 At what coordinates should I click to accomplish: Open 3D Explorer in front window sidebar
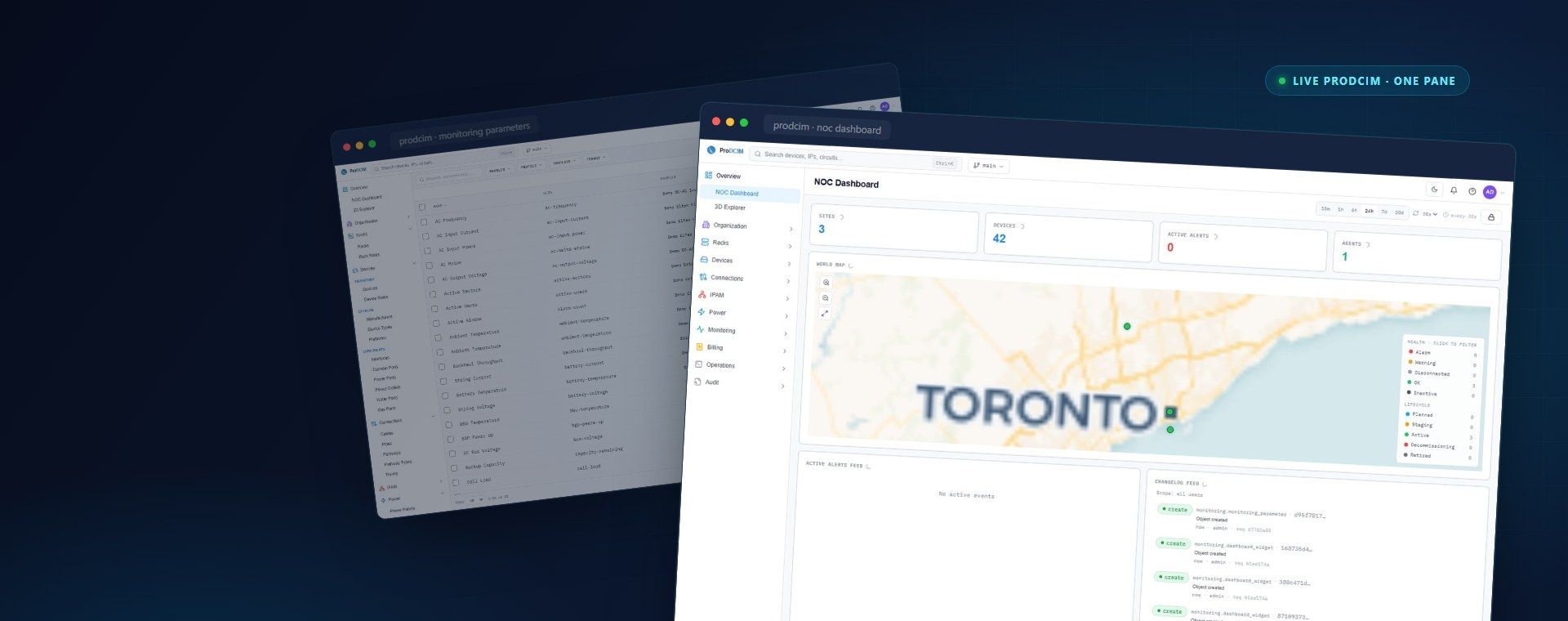[x=730, y=208]
